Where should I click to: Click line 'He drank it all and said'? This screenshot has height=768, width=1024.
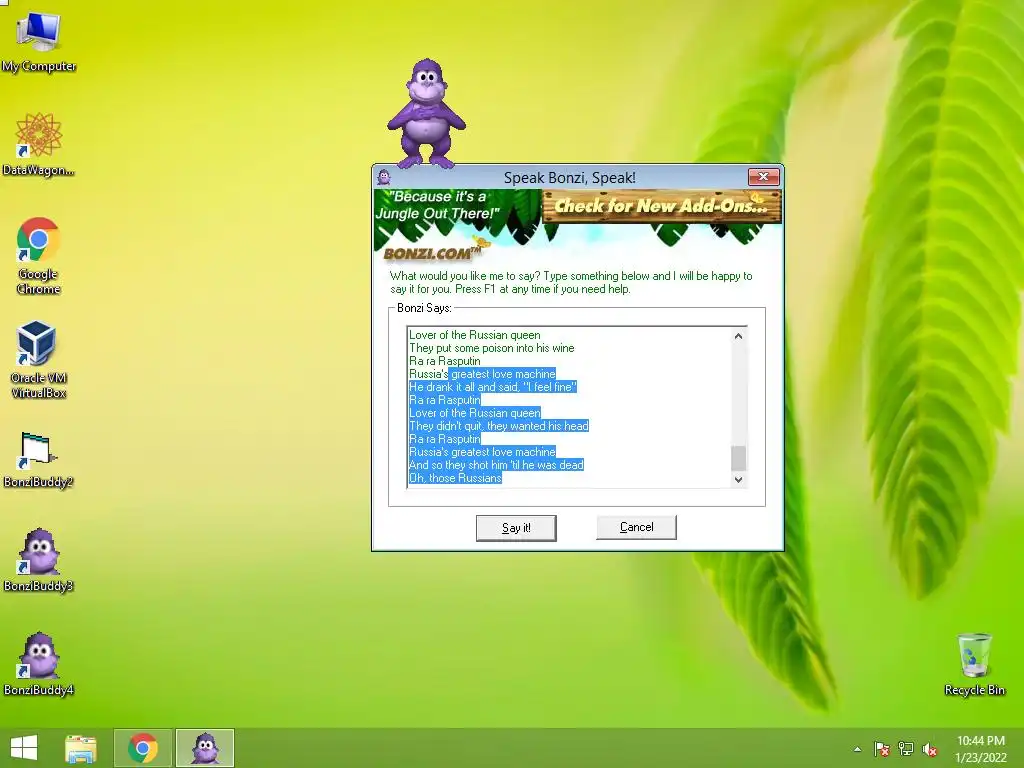(493, 387)
